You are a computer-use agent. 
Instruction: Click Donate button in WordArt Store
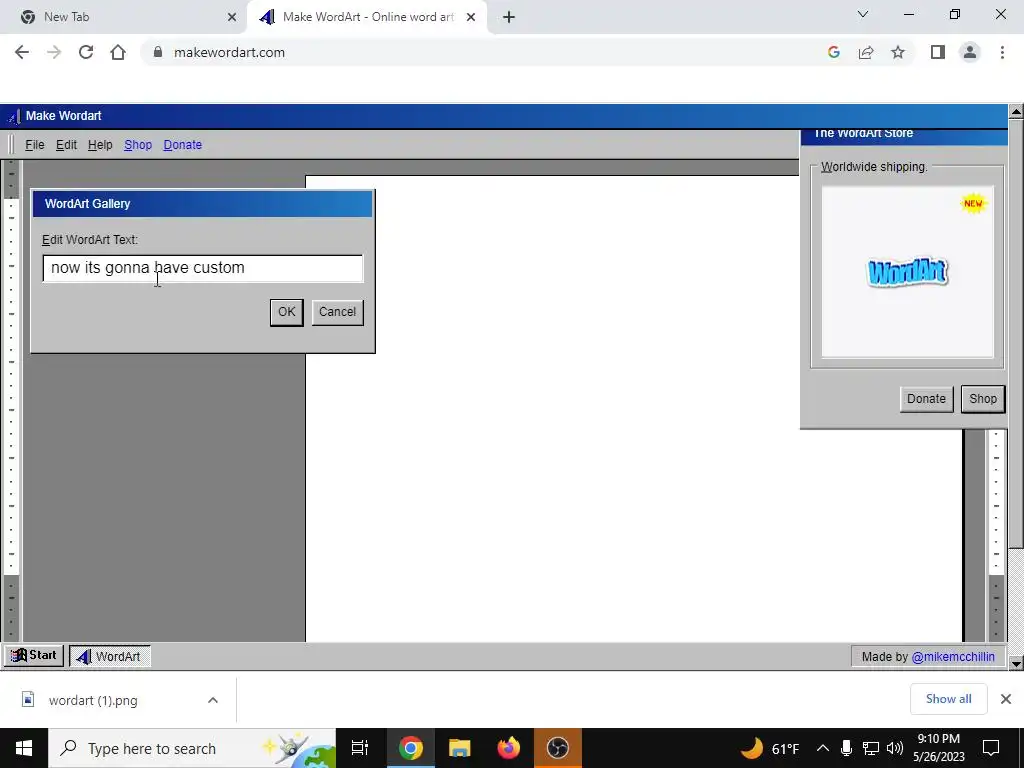[x=926, y=399]
